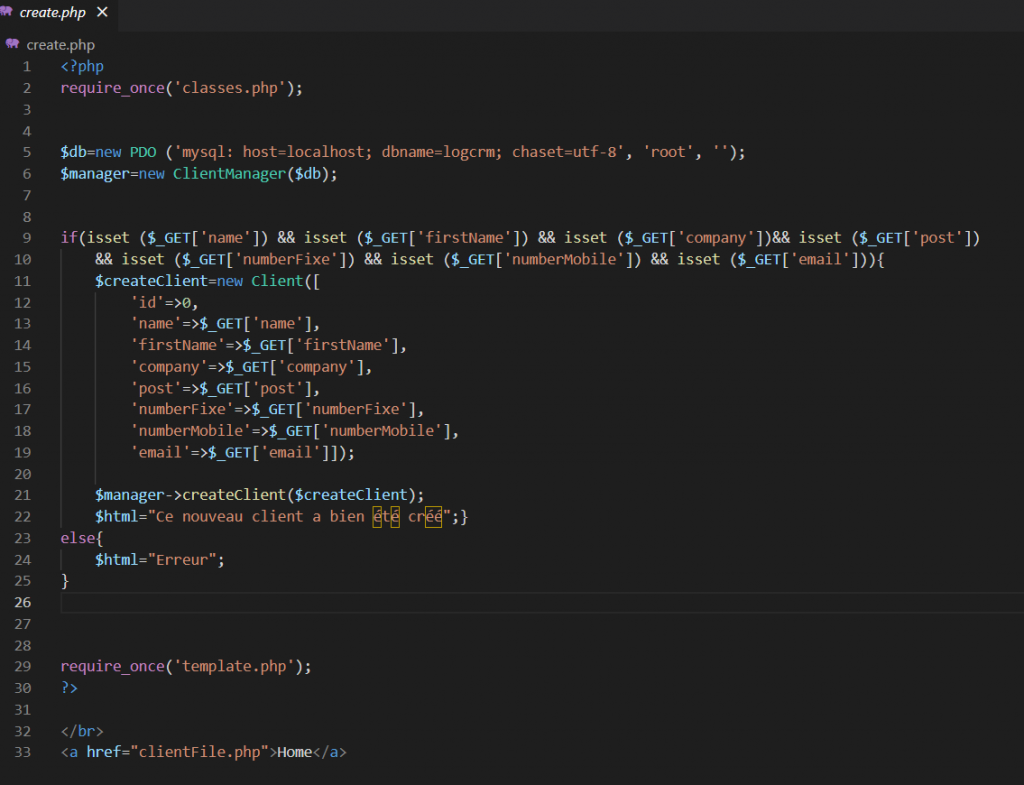Viewport: 1024px width, 785px height.
Task: Click the $manager variable on line 21
Action: point(130,494)
